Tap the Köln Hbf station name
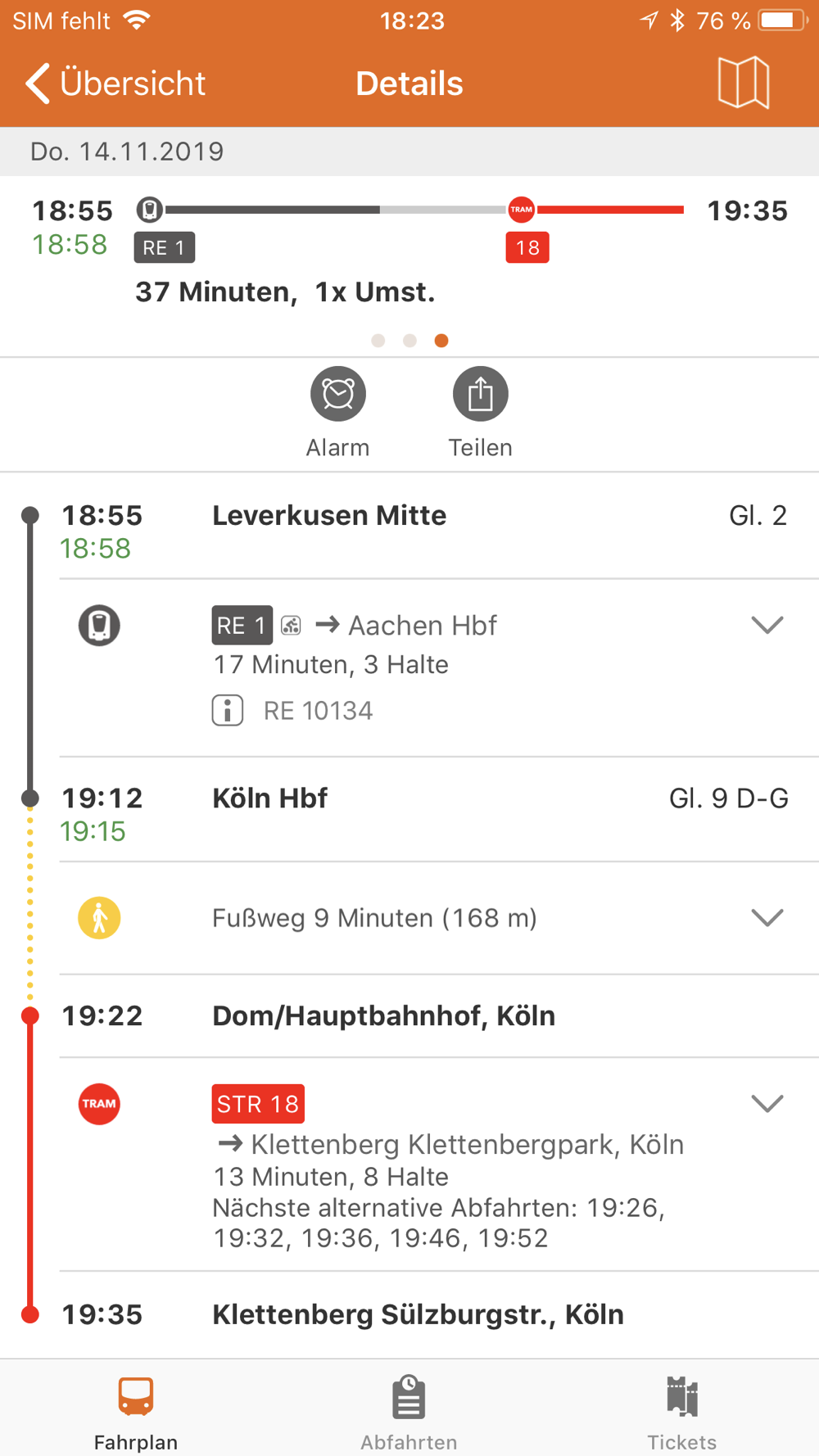The image size is (819, 1456). (x=269, y=798)
